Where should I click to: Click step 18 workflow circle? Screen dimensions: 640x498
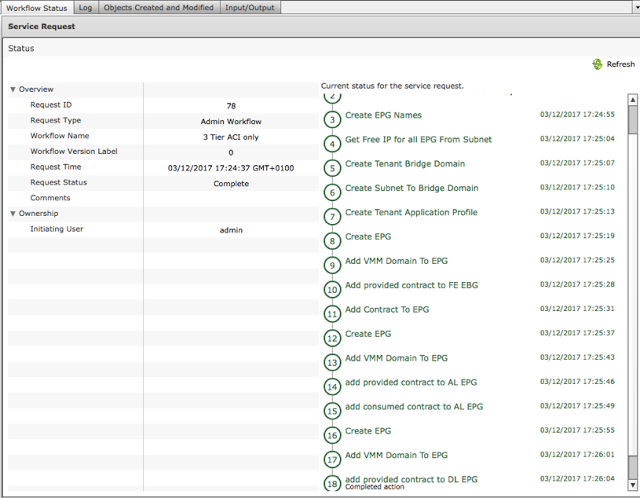pyautogui.click(x=332, y=483)
